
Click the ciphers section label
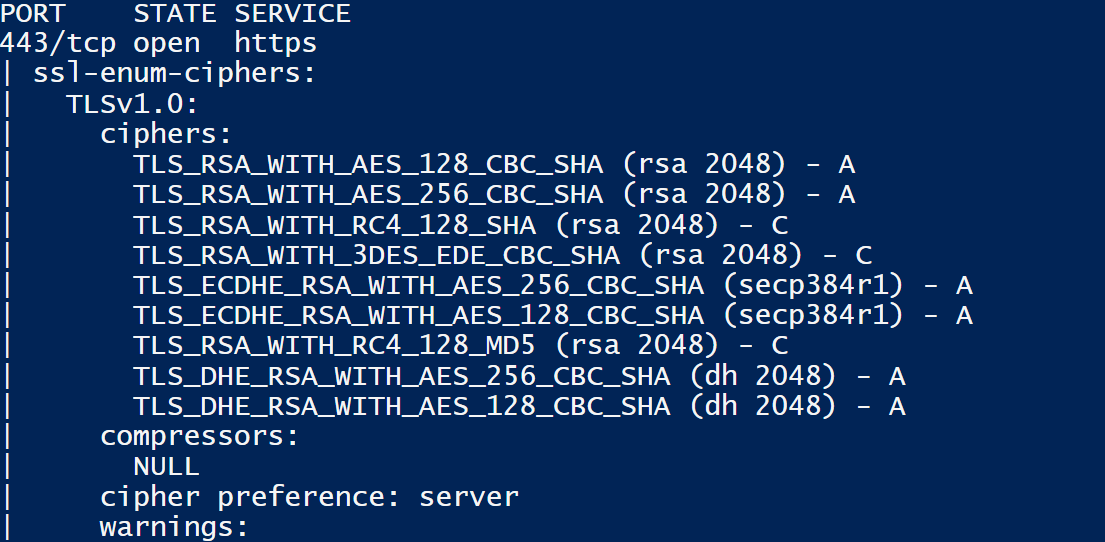click(166, 134)
